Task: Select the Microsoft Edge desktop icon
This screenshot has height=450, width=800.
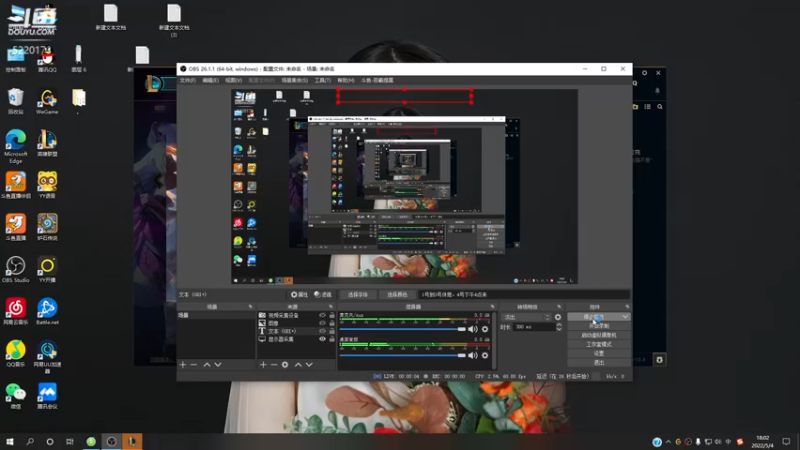Action: (x=15, y=146)
